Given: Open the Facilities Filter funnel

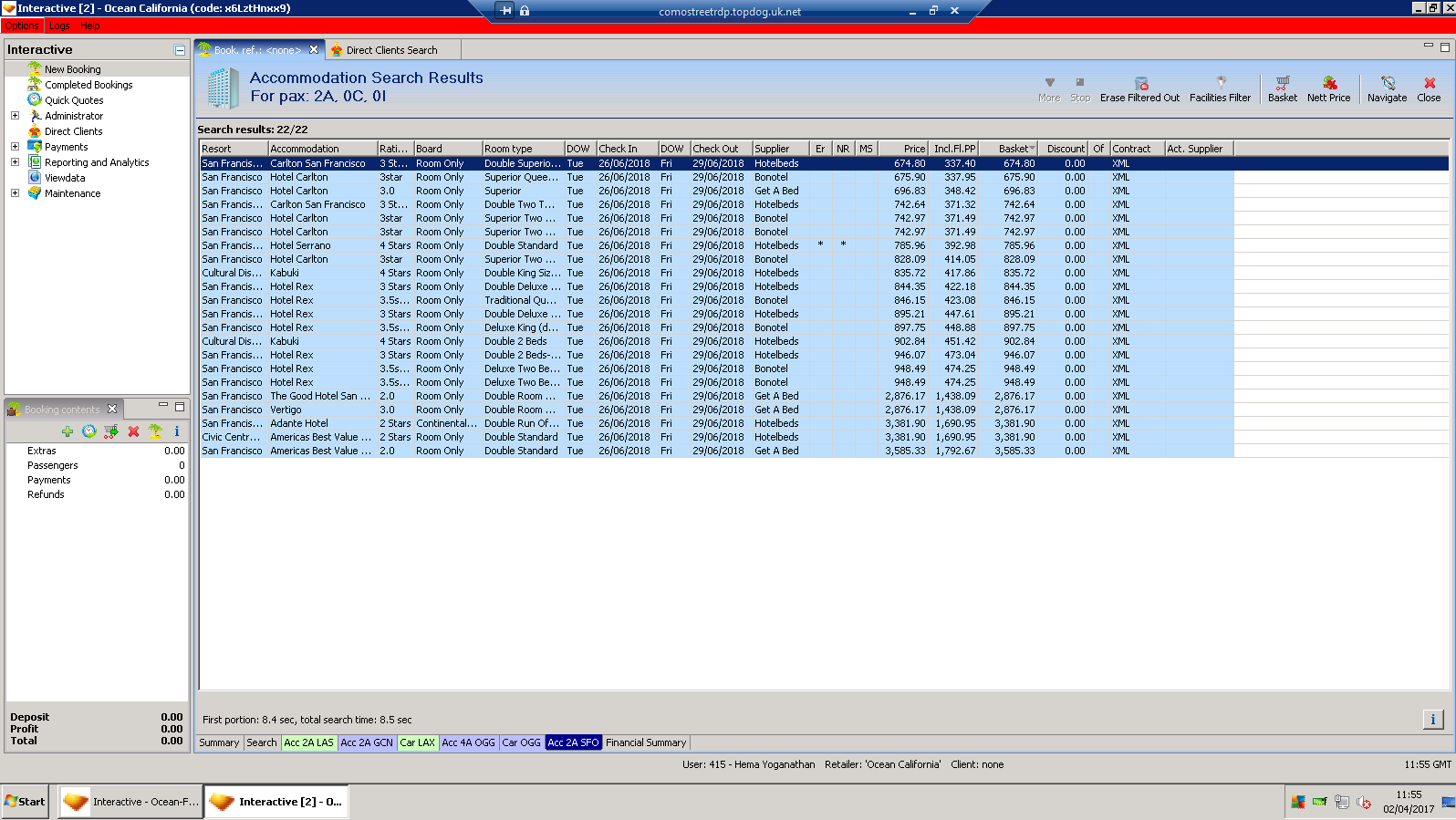Looking at the screenshot, I should click(x=1221, y=83).
